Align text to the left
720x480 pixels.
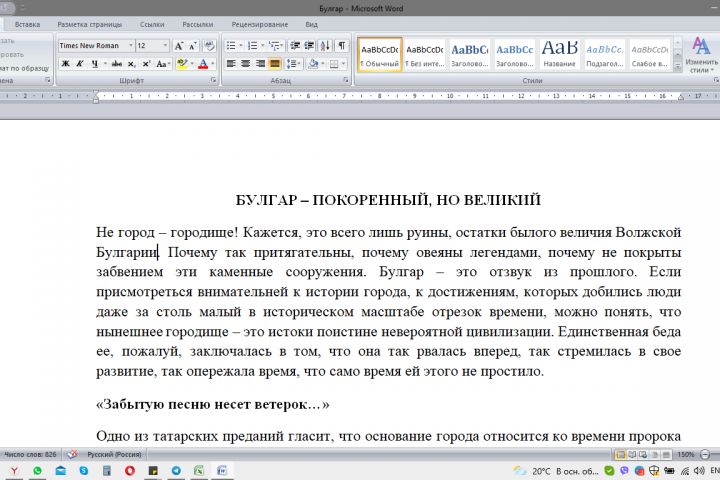tap(231, 64)
